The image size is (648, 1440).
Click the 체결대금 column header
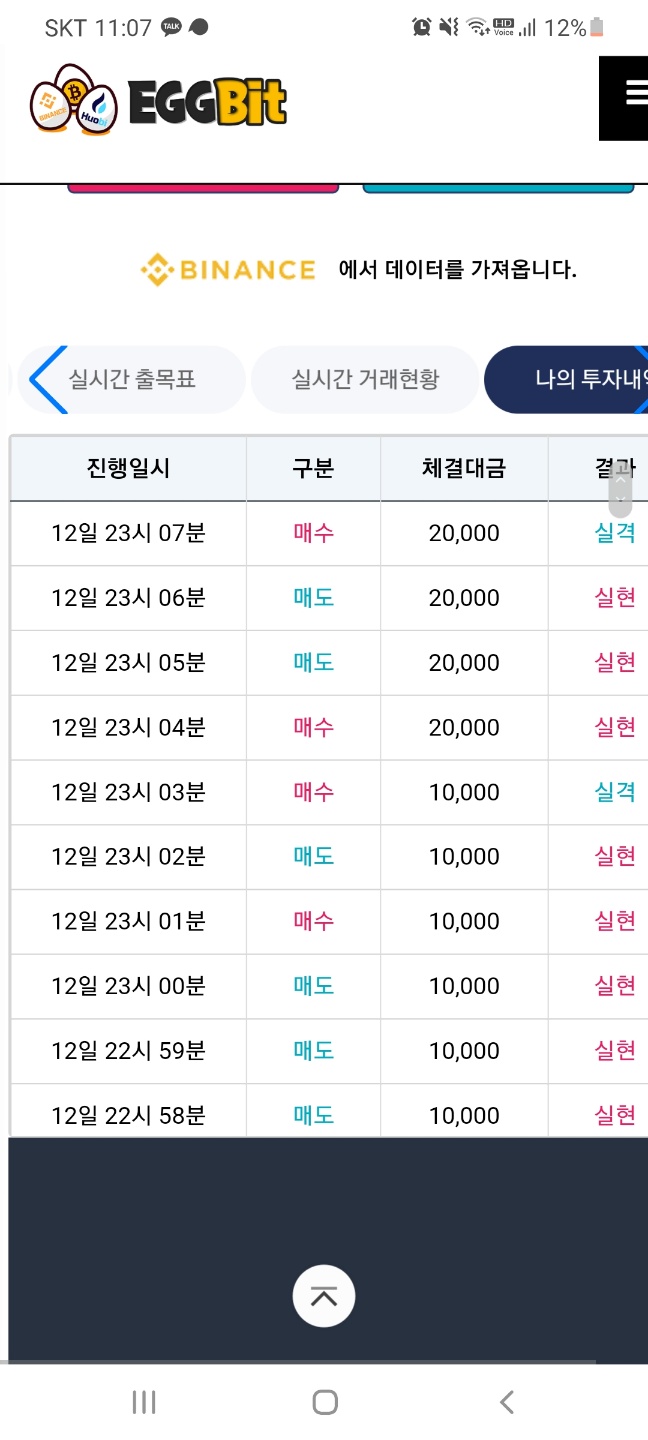464,468
